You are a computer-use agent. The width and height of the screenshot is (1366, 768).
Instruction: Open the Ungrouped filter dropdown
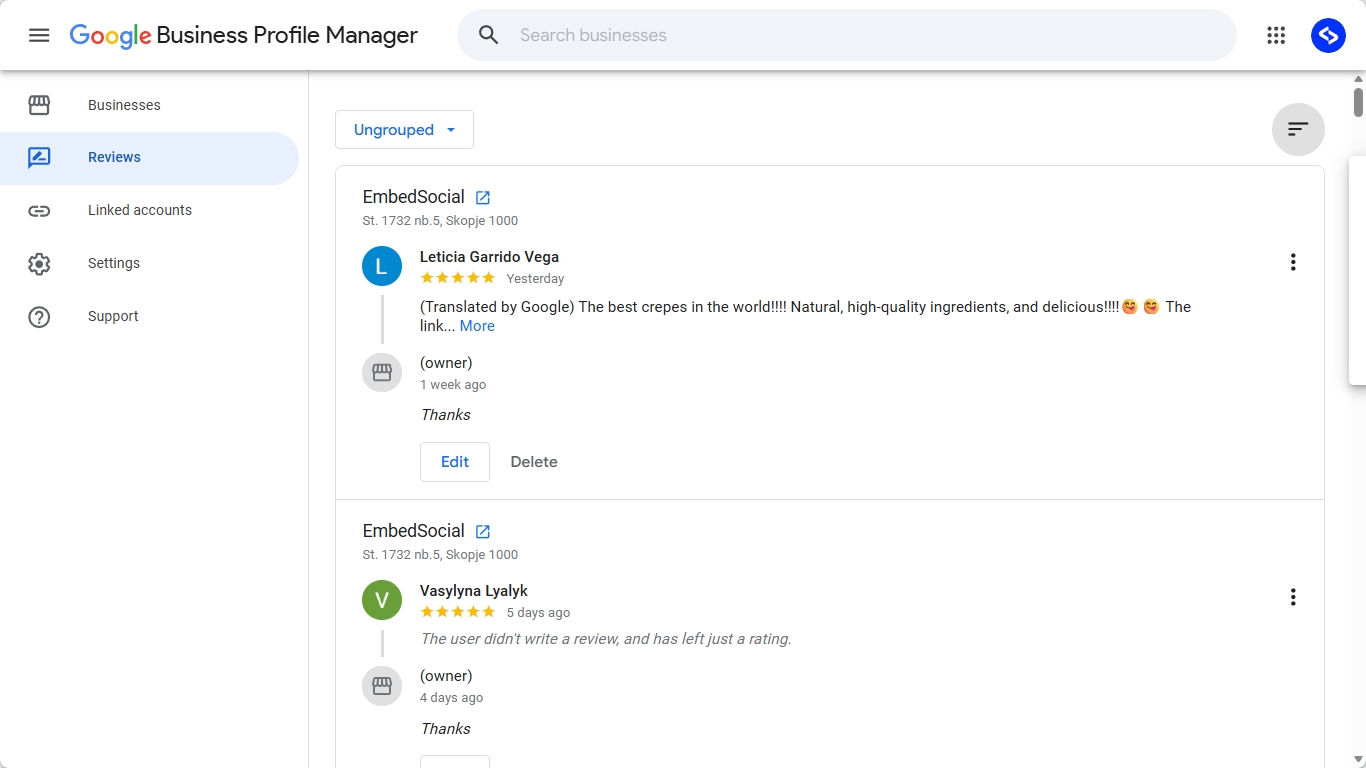404,129
